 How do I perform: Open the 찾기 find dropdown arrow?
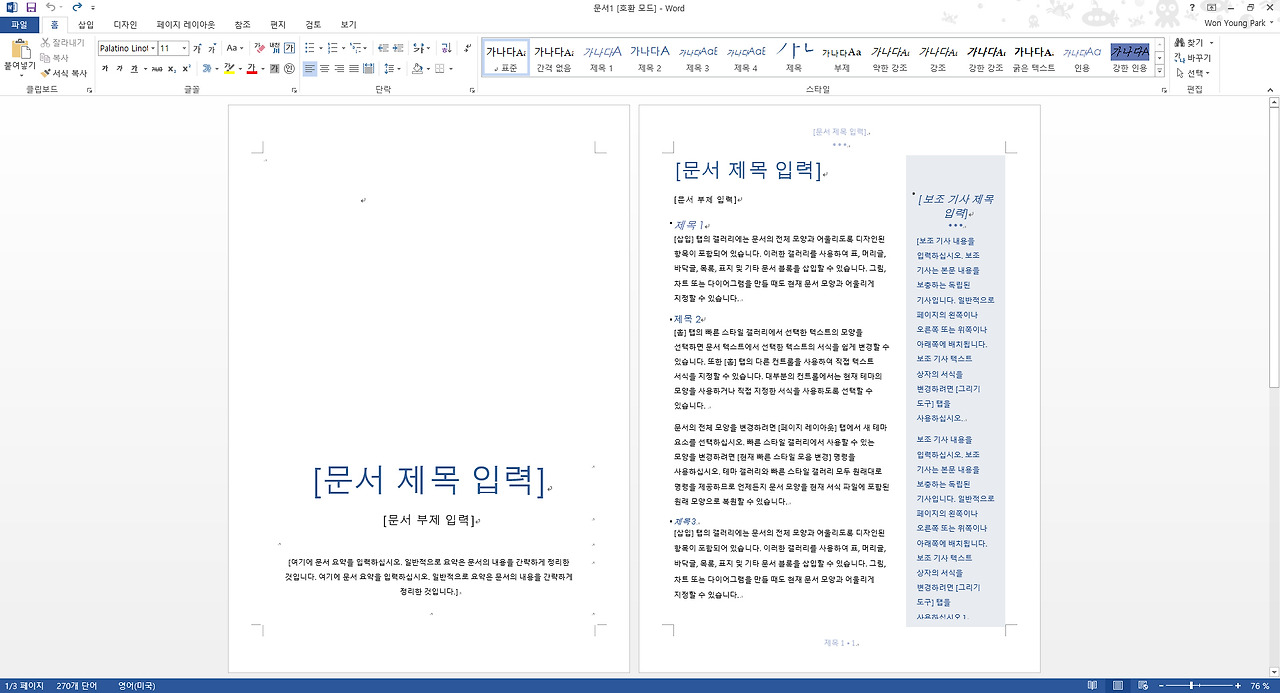click(x=1211, y=43)
